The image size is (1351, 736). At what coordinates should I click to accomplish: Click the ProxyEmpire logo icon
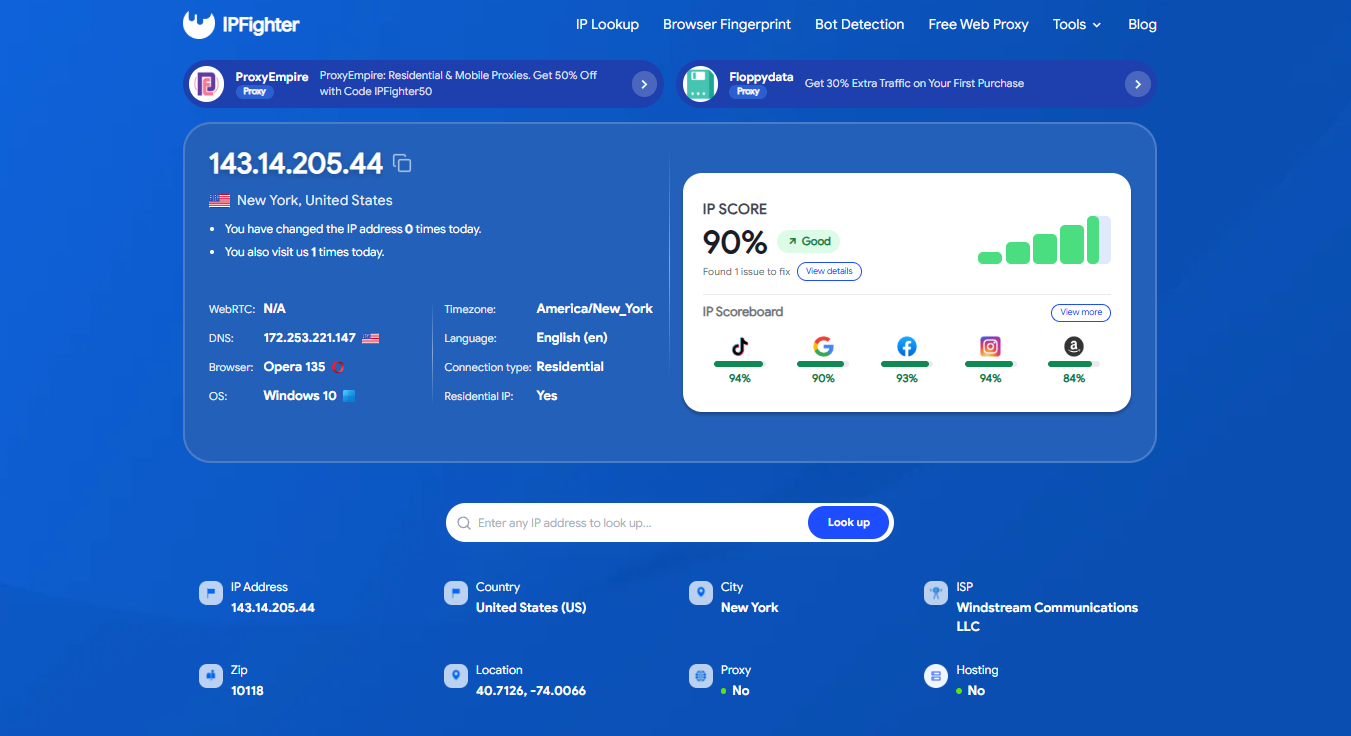[x=207, y=84]
